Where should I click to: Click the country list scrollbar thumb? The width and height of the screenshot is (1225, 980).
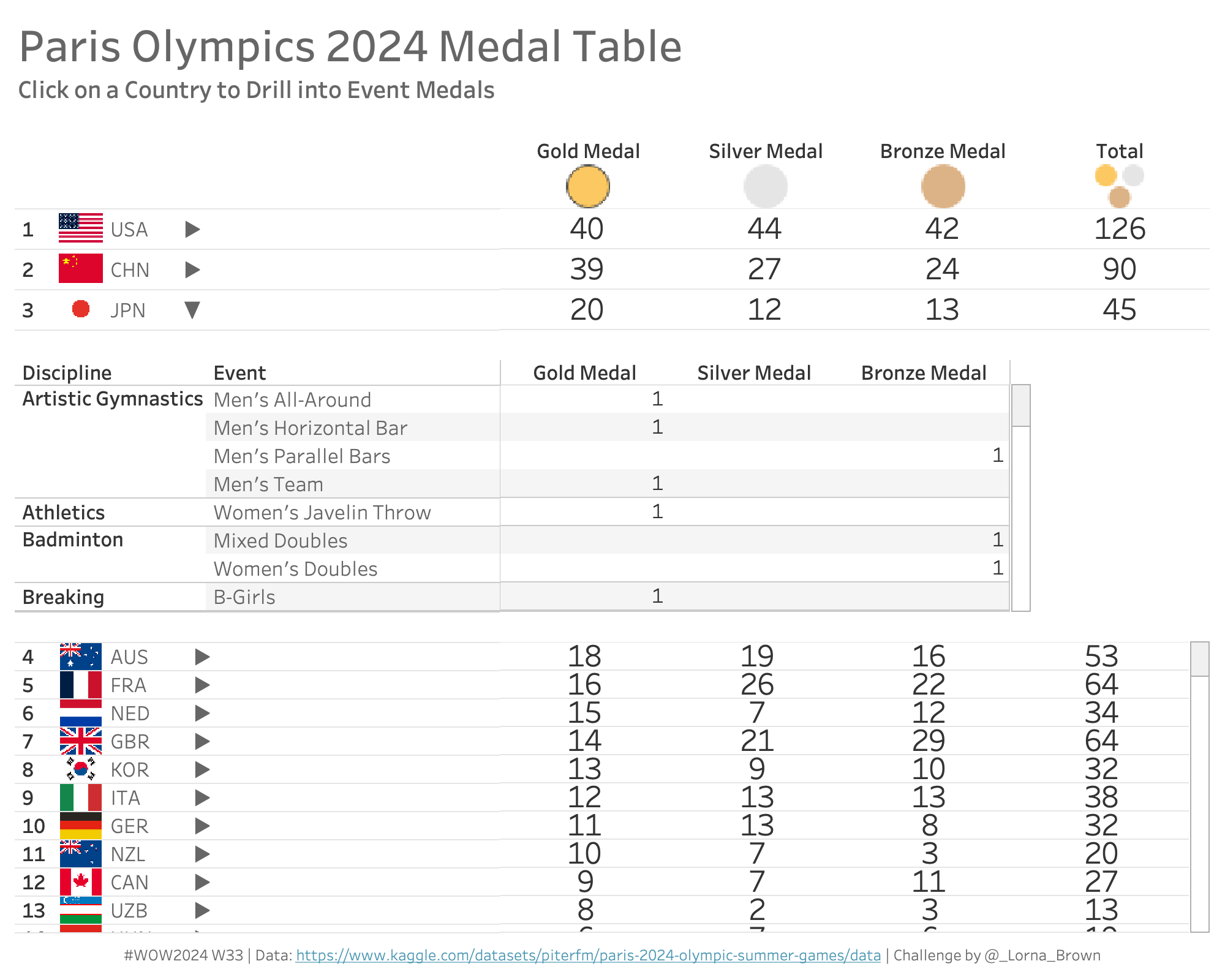tap(1200, 659)
